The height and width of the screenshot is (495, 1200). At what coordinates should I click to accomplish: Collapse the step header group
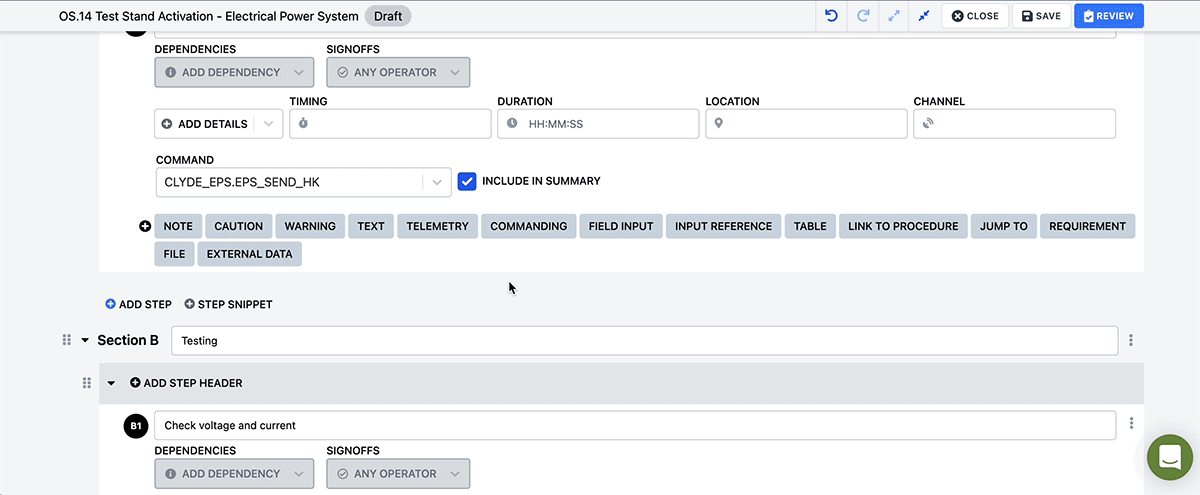point(111,383)
